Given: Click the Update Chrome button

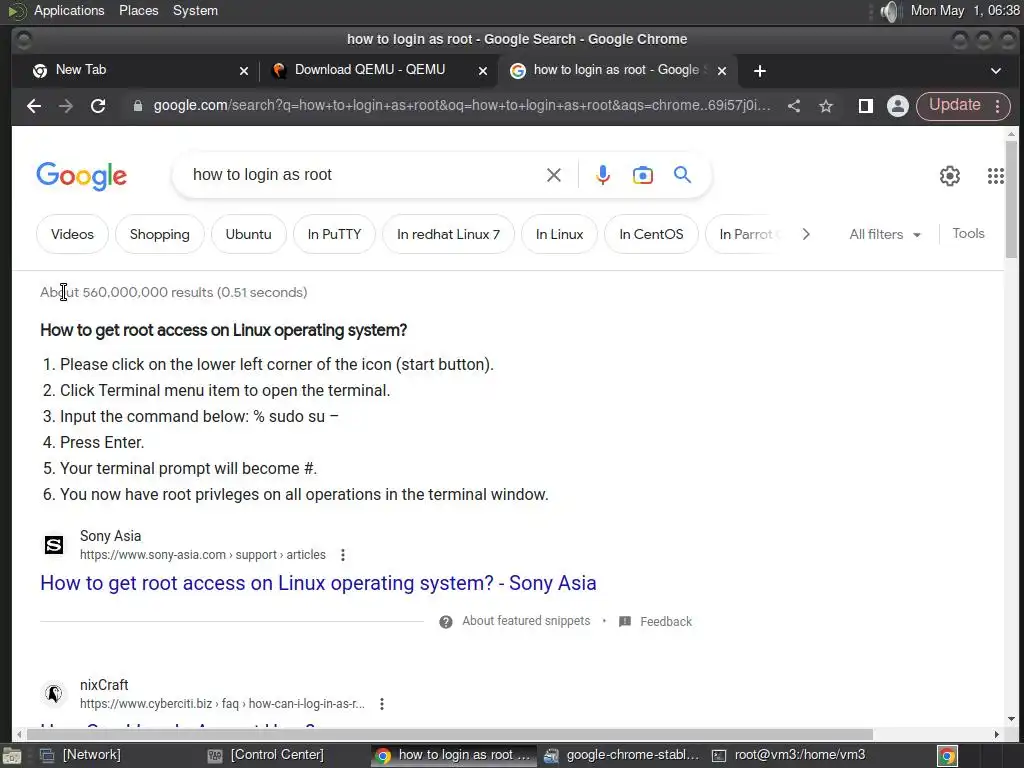Looking at the screenshot, I should click(963, 106).
